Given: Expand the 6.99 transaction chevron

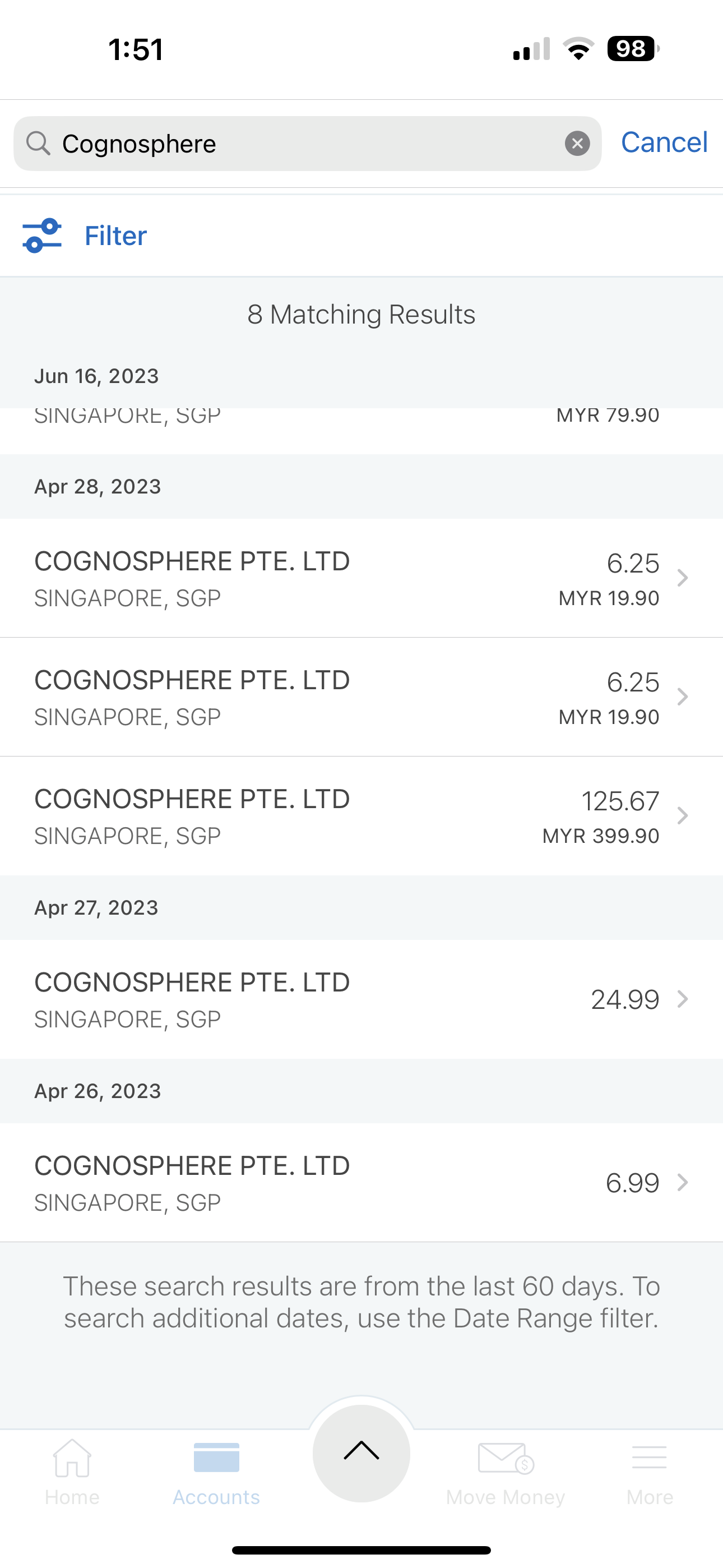Looking at the screenshot, I should pos(683,1182).
